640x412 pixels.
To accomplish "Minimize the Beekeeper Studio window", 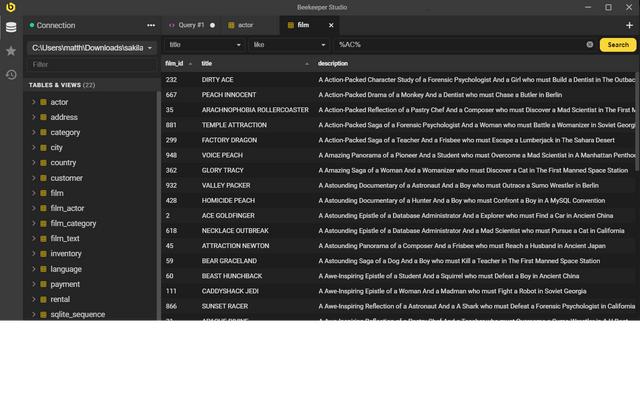I will tap(588, 7).
